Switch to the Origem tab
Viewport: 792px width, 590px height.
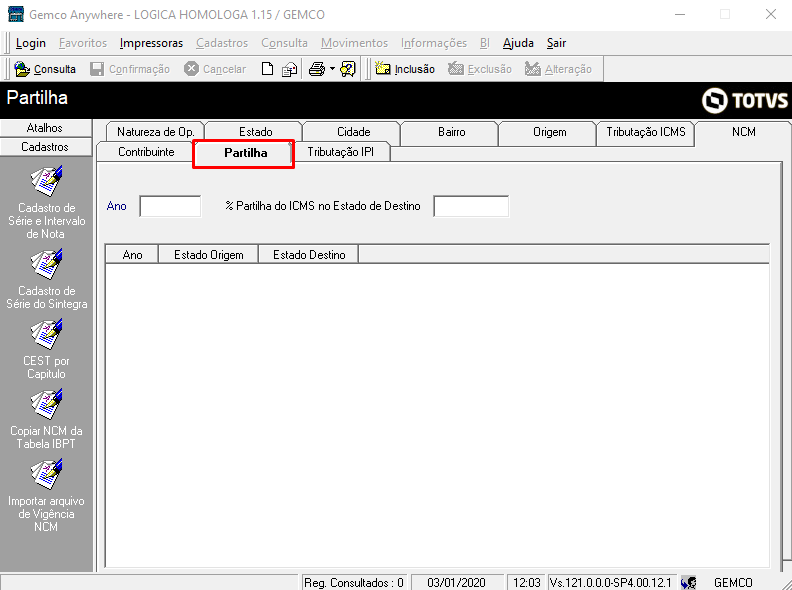click(x=550, y=132)
